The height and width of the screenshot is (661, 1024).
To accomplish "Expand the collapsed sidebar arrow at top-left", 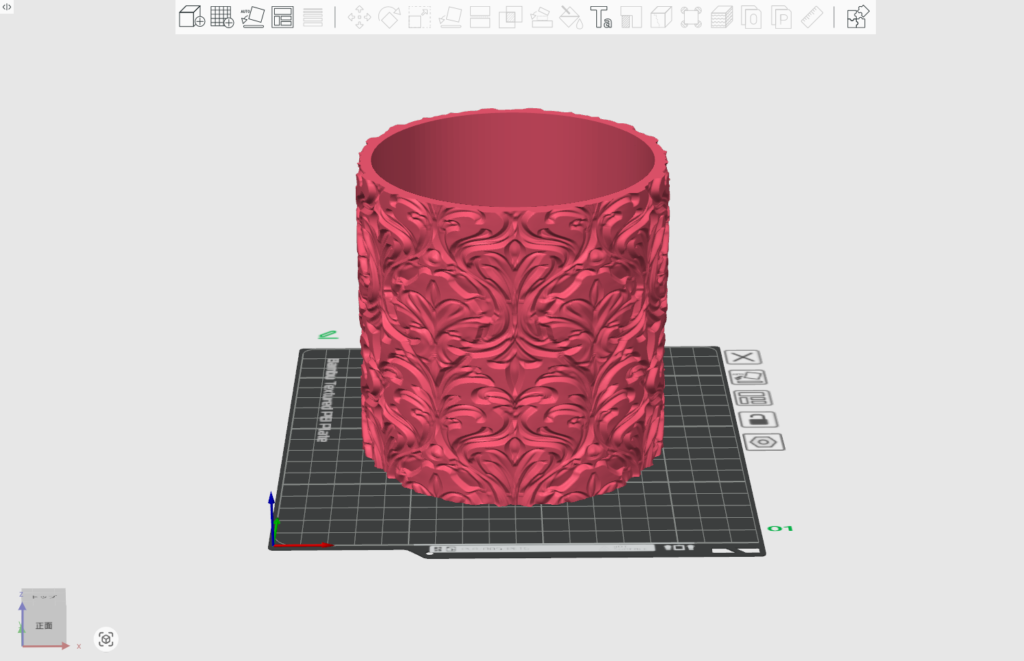I will (x=7, y=7).
